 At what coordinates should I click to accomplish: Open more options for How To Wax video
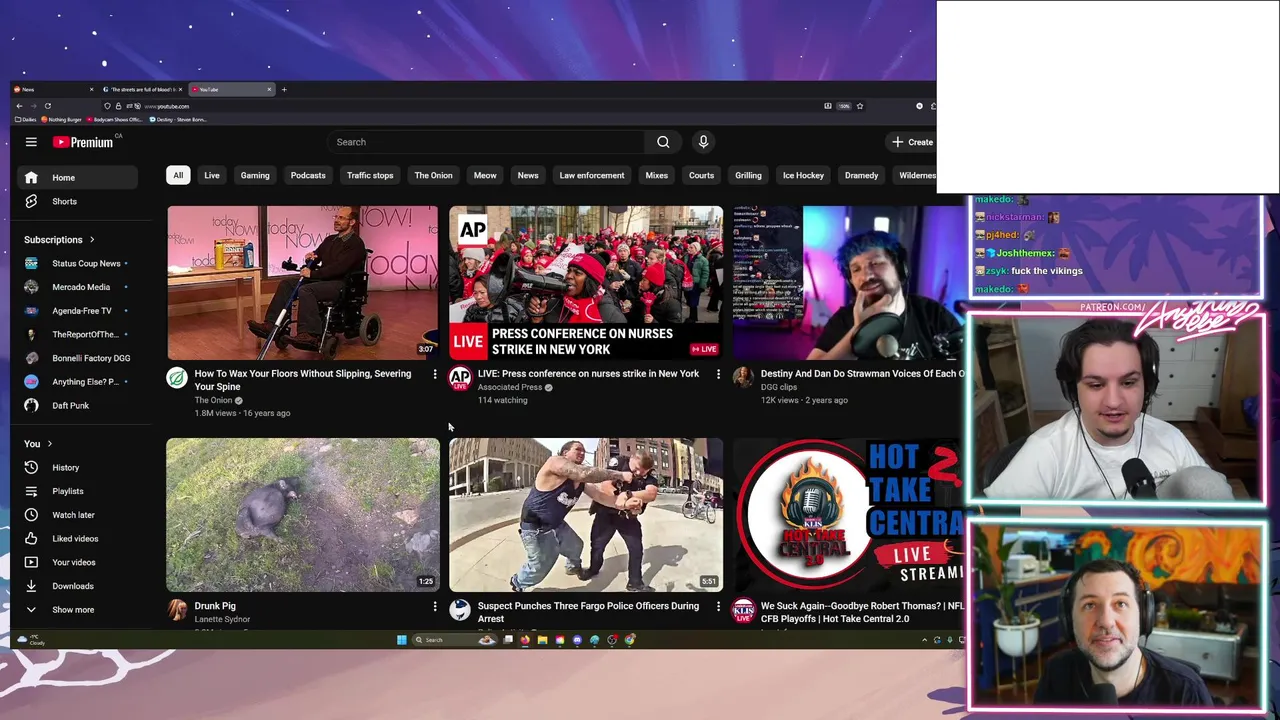click(434, 374)
